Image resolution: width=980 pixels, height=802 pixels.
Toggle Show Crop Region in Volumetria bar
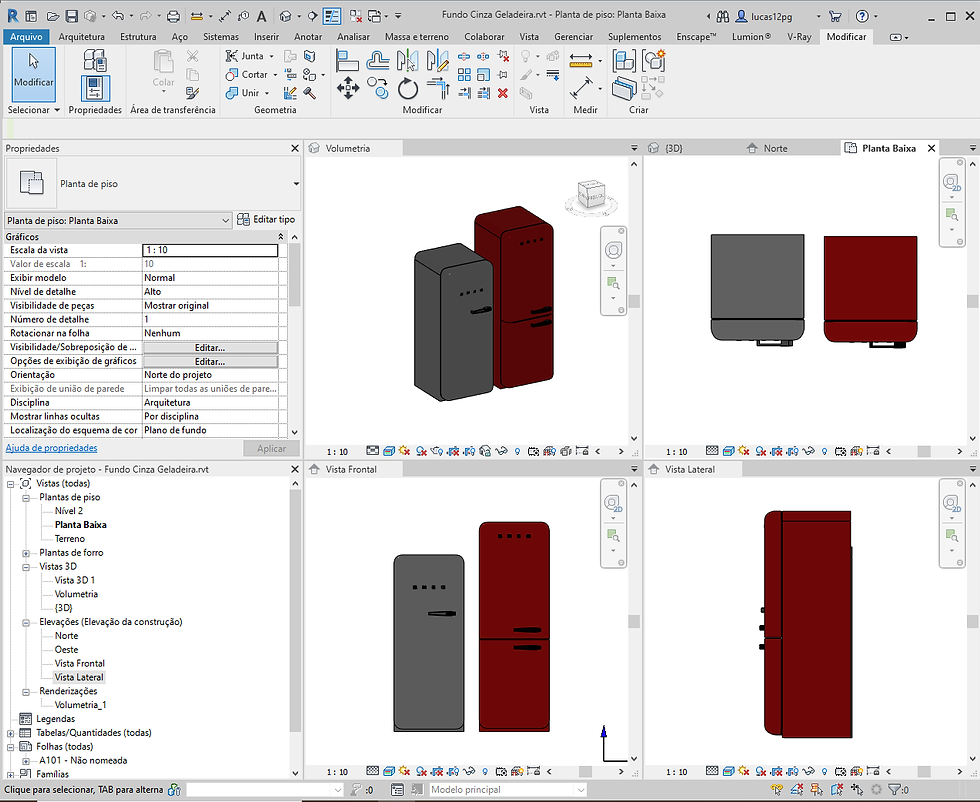coord(469,451)
